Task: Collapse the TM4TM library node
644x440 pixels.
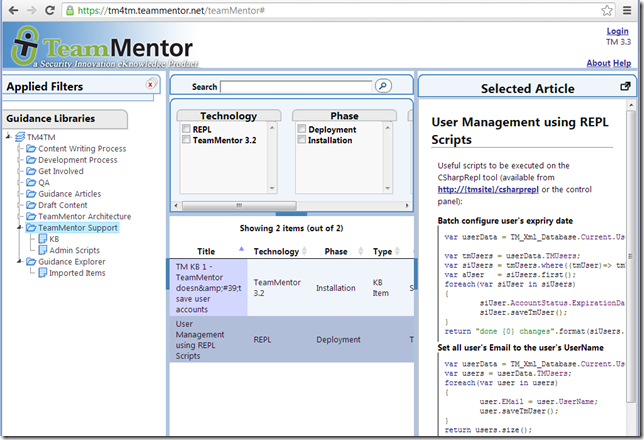Action: pos(9,136)
